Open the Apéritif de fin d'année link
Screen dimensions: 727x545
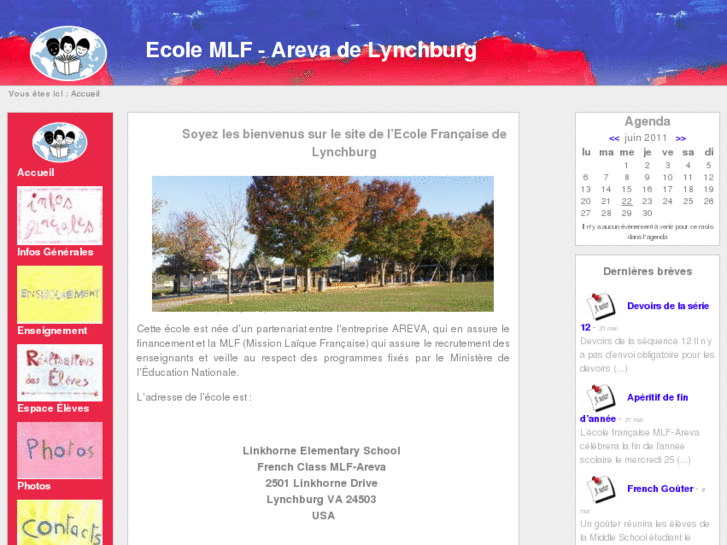657,398
